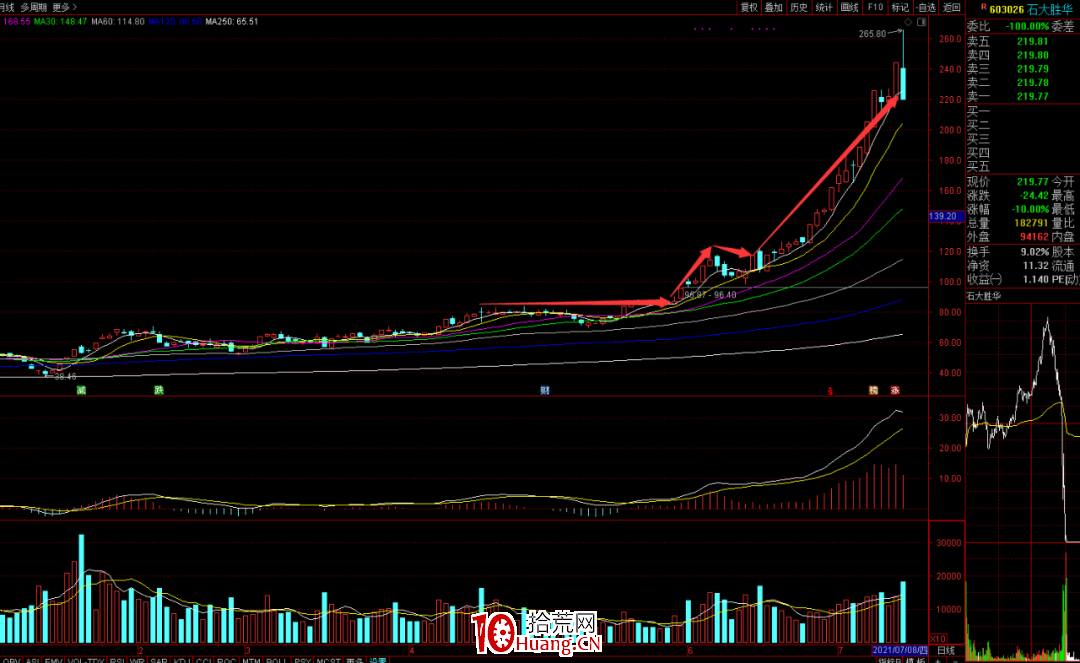The image size is (1080, 663).
Task: Click the 返回 back button
Action: [x=951, y=7]
